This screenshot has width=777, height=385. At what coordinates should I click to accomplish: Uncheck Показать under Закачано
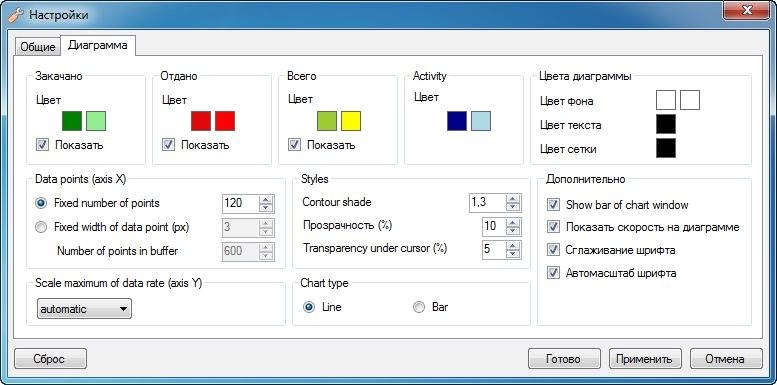point(43,145)
